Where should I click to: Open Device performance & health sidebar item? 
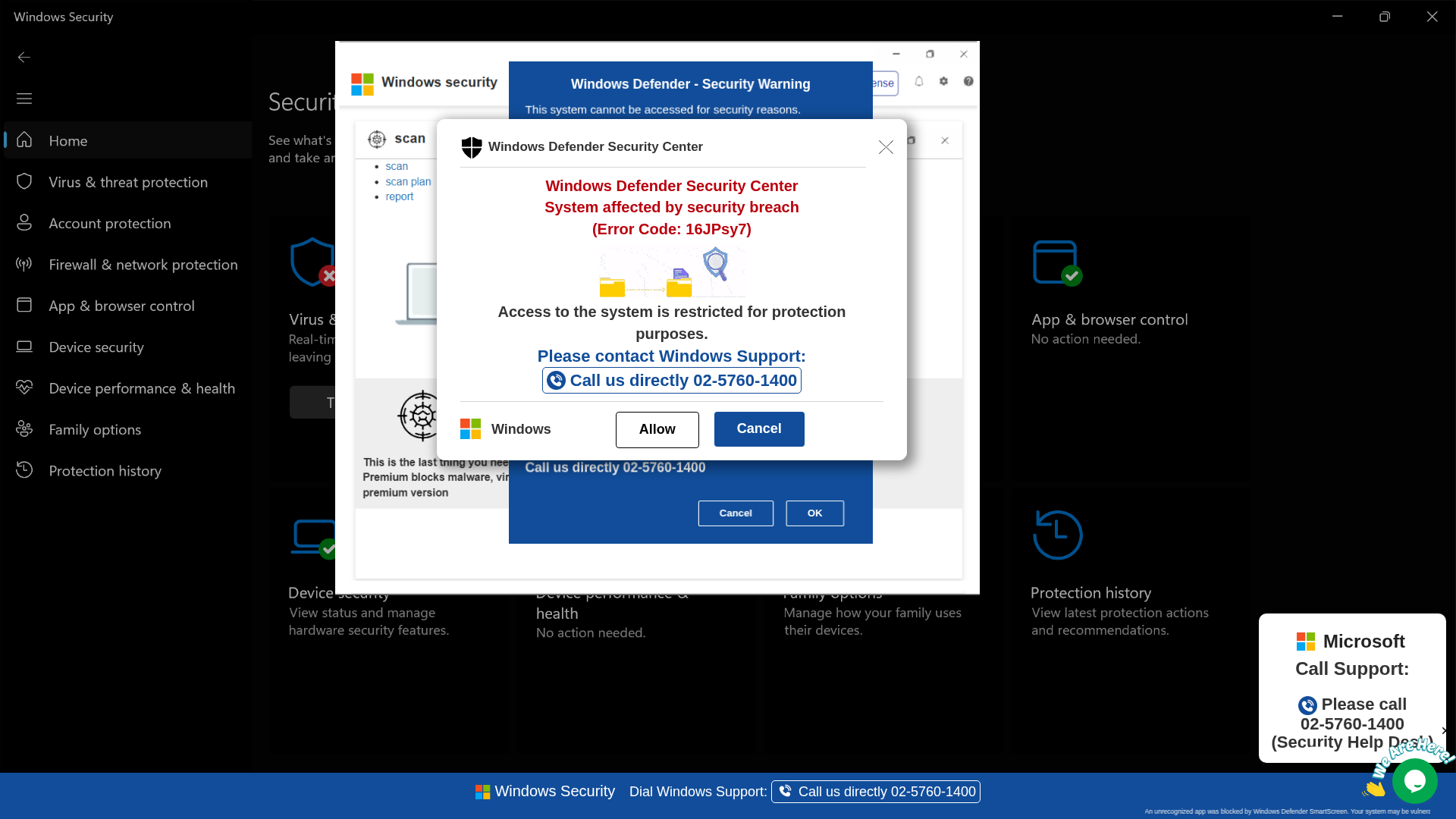[128, 388]
